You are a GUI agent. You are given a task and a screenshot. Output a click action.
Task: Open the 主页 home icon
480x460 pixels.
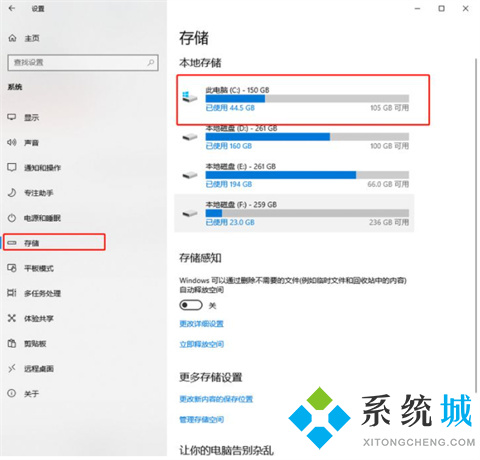pyautogui.click(x=12, y=38)
